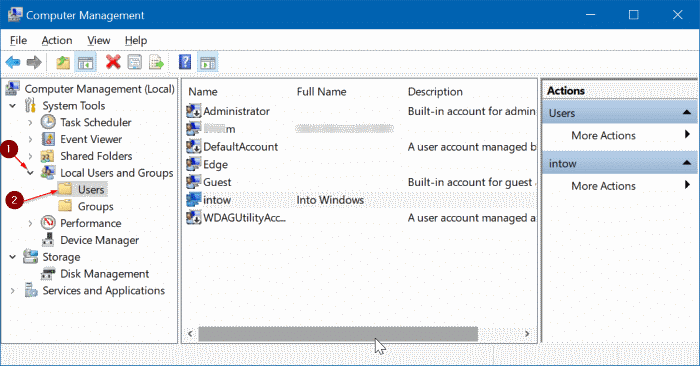Click the Export List toolbar icon
Viewport: 700px width, 366px height.
(x=156, y=62)
